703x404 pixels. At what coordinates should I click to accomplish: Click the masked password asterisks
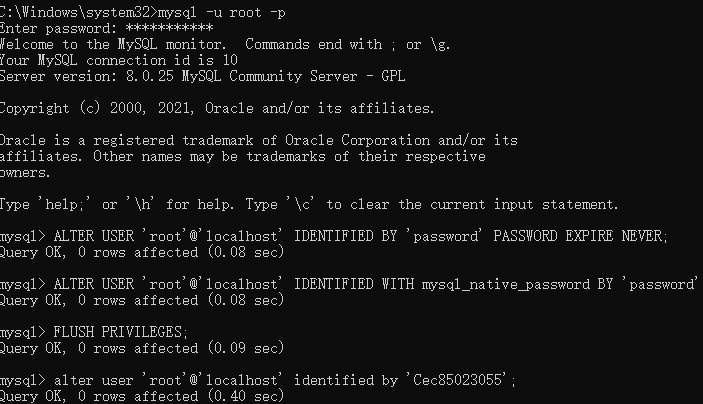click(x=169, y=28)
